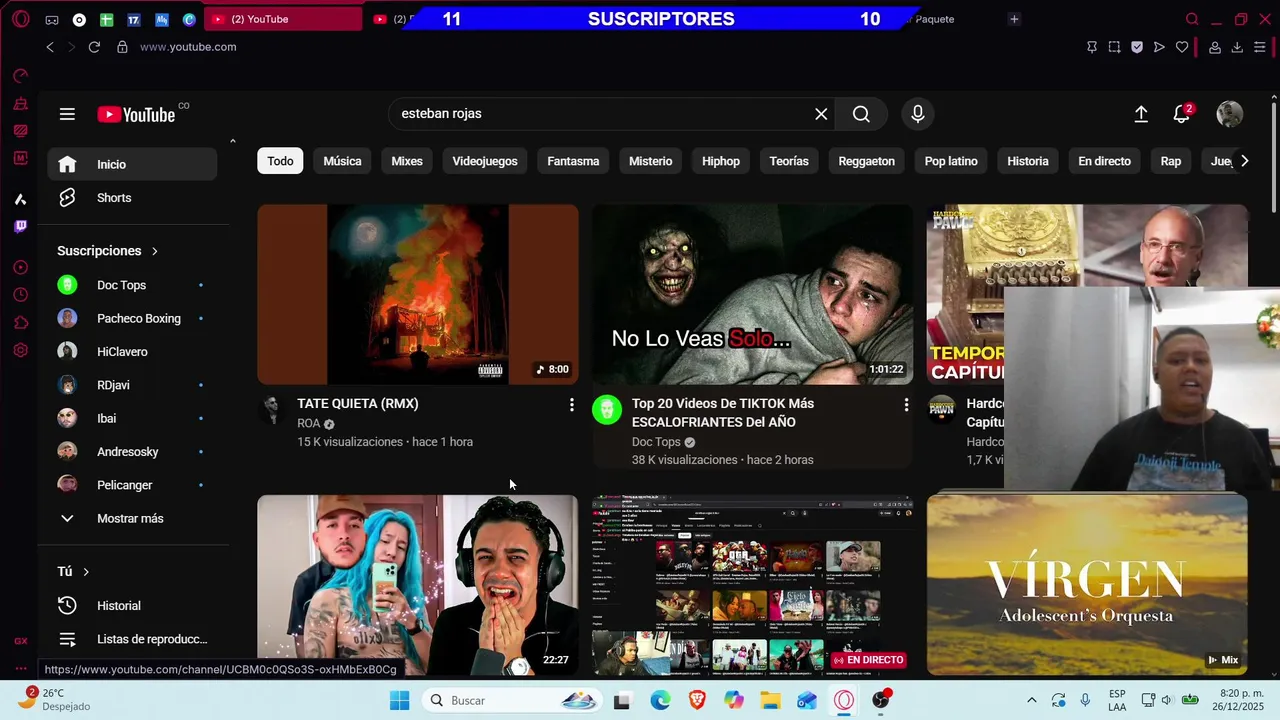Select the Todo filter chip

(x=280, y=161)
